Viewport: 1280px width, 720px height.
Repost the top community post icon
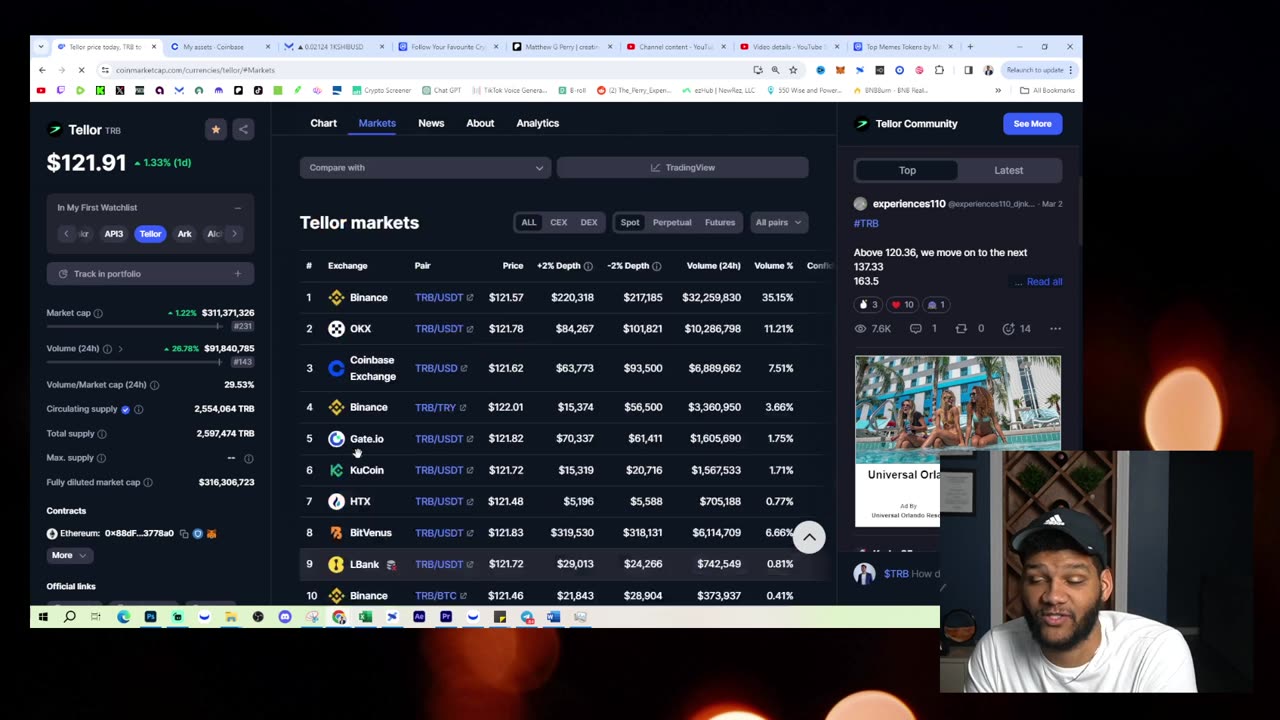(x=961, y=328)
